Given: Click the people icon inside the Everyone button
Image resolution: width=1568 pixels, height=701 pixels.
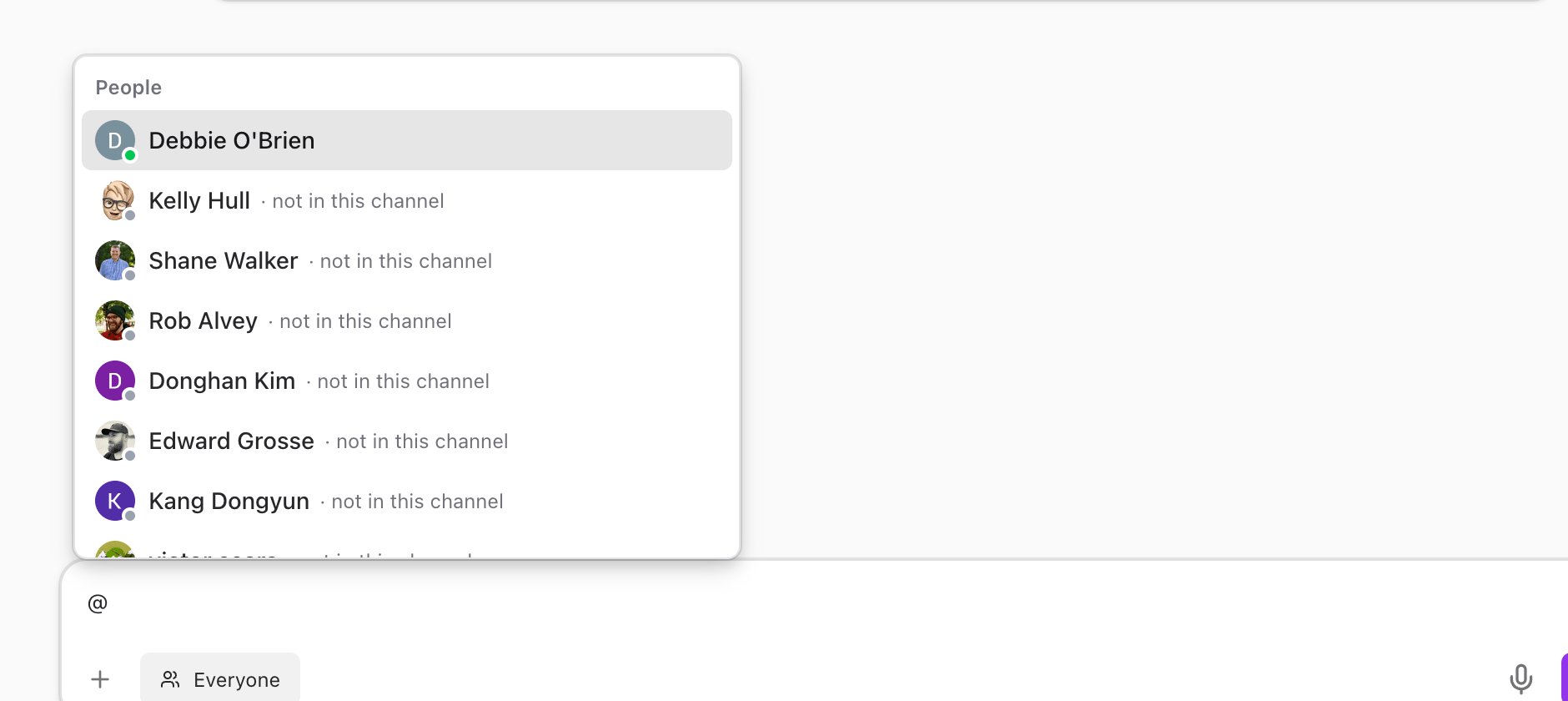Looking at the screenshot, I should (x=170, y=679).
